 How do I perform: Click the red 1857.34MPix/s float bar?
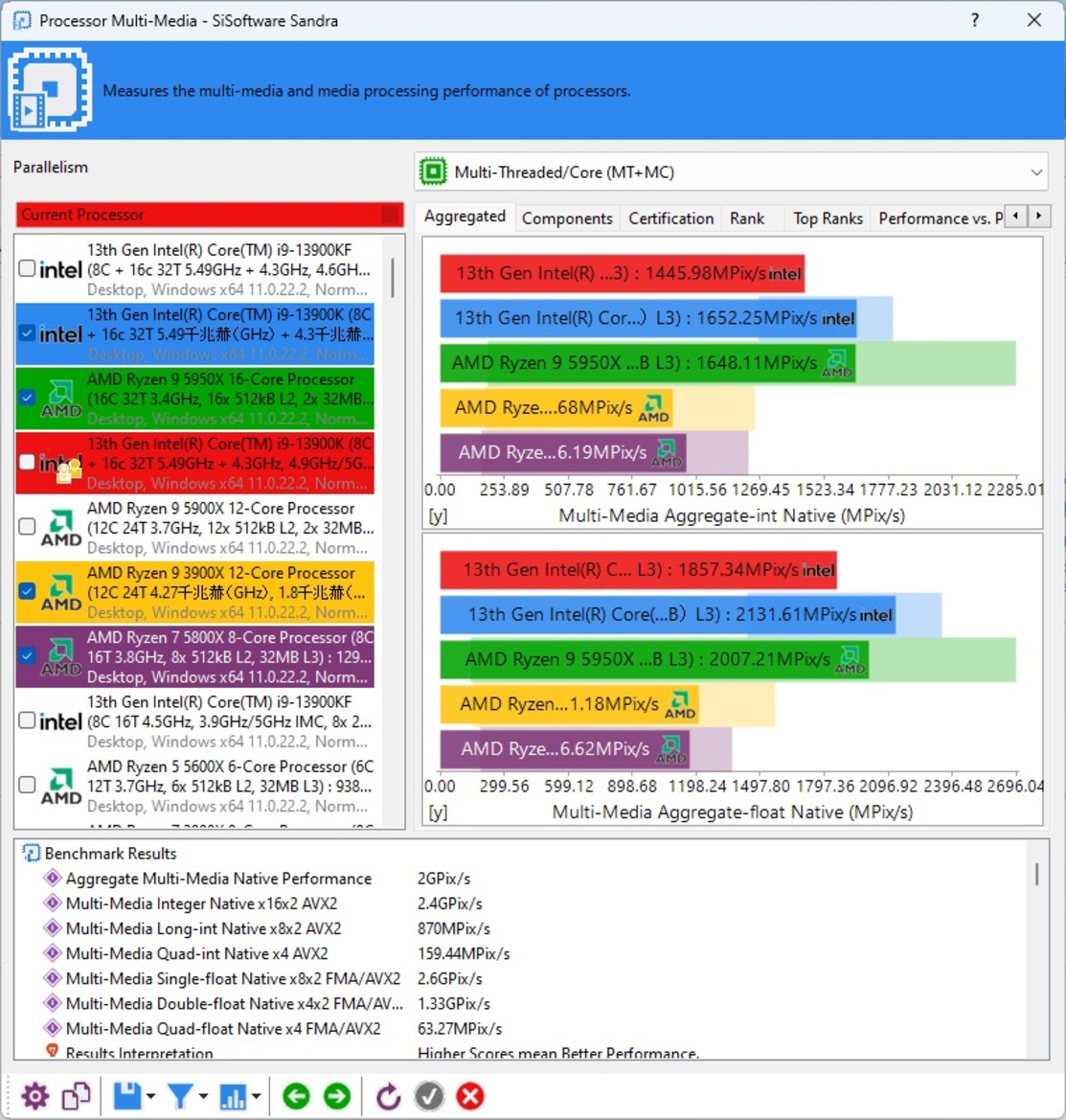coord(638,570)
